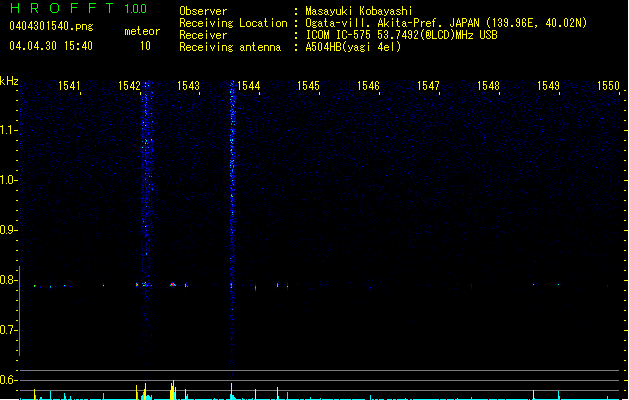
Task: Click observer name Masayuki Kobayashi
Action: click(359, 11)
